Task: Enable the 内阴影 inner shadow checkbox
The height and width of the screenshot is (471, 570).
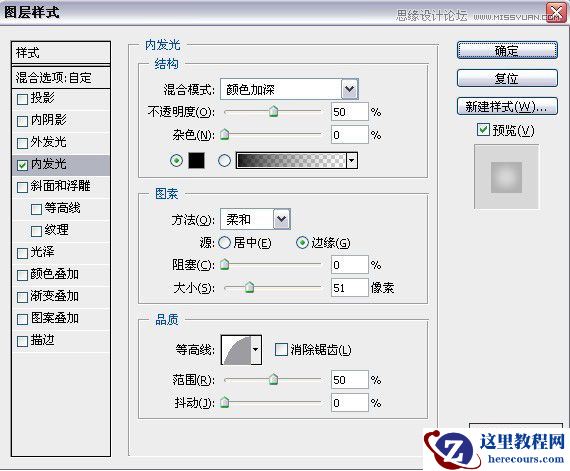Action: click(x=23, y=121)
